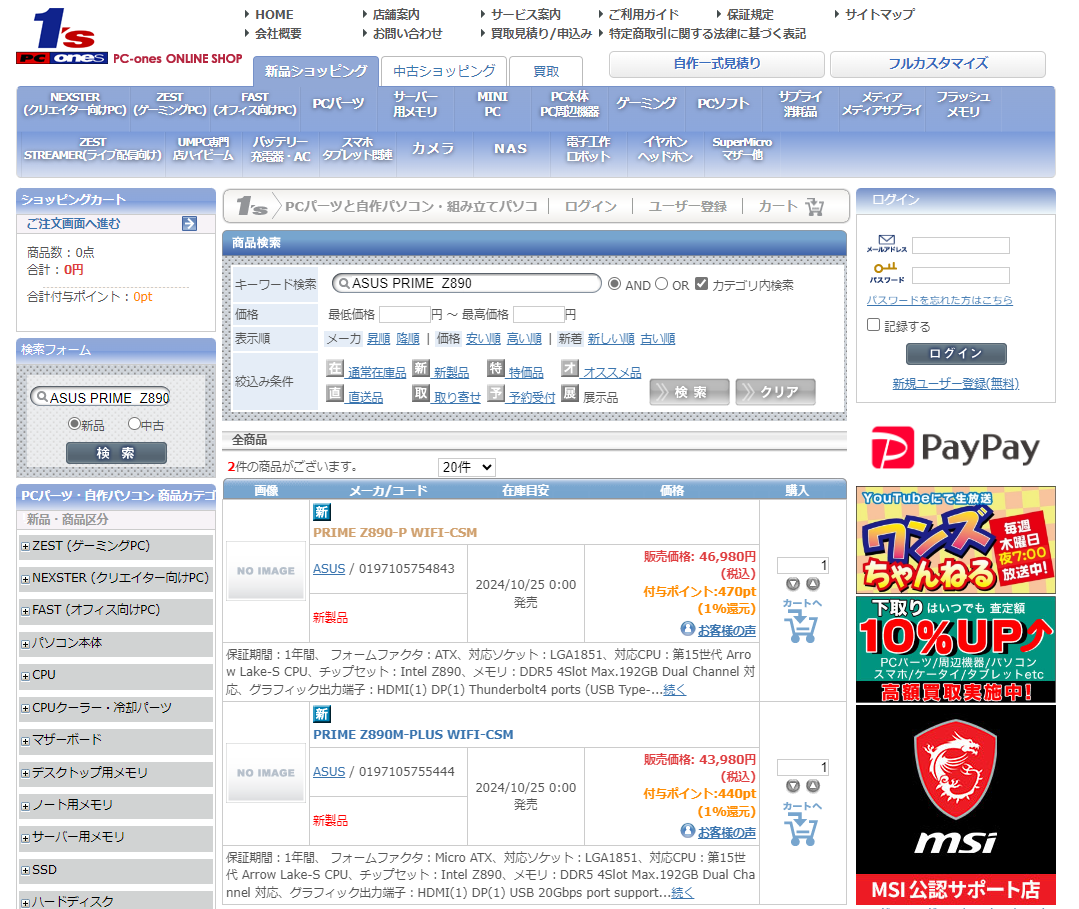Click the 特 icon for 特価品 filter
1079x909 pixels.
tap(495, 369)
